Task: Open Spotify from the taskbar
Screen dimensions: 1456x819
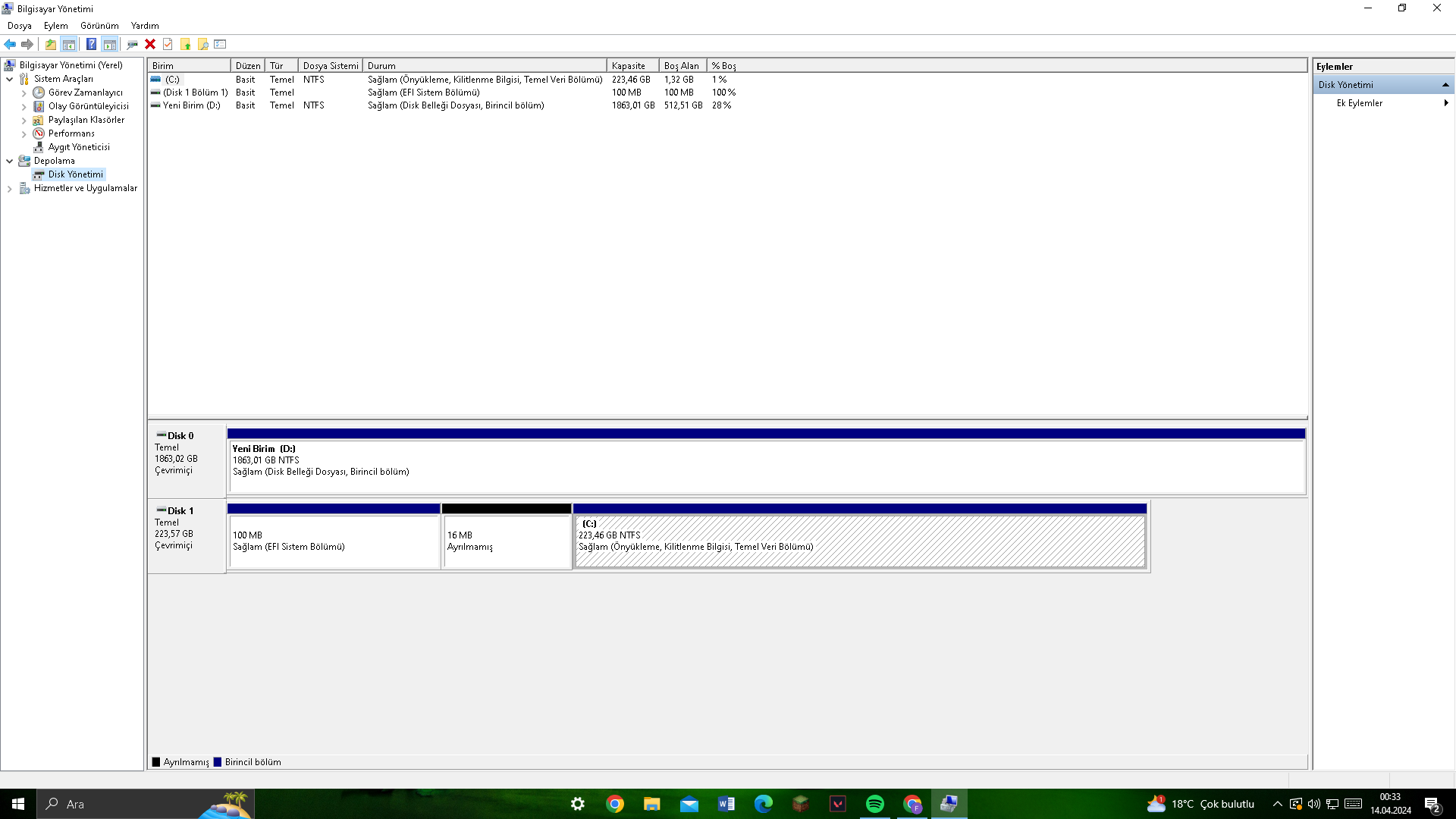Action: pos(874,804)
